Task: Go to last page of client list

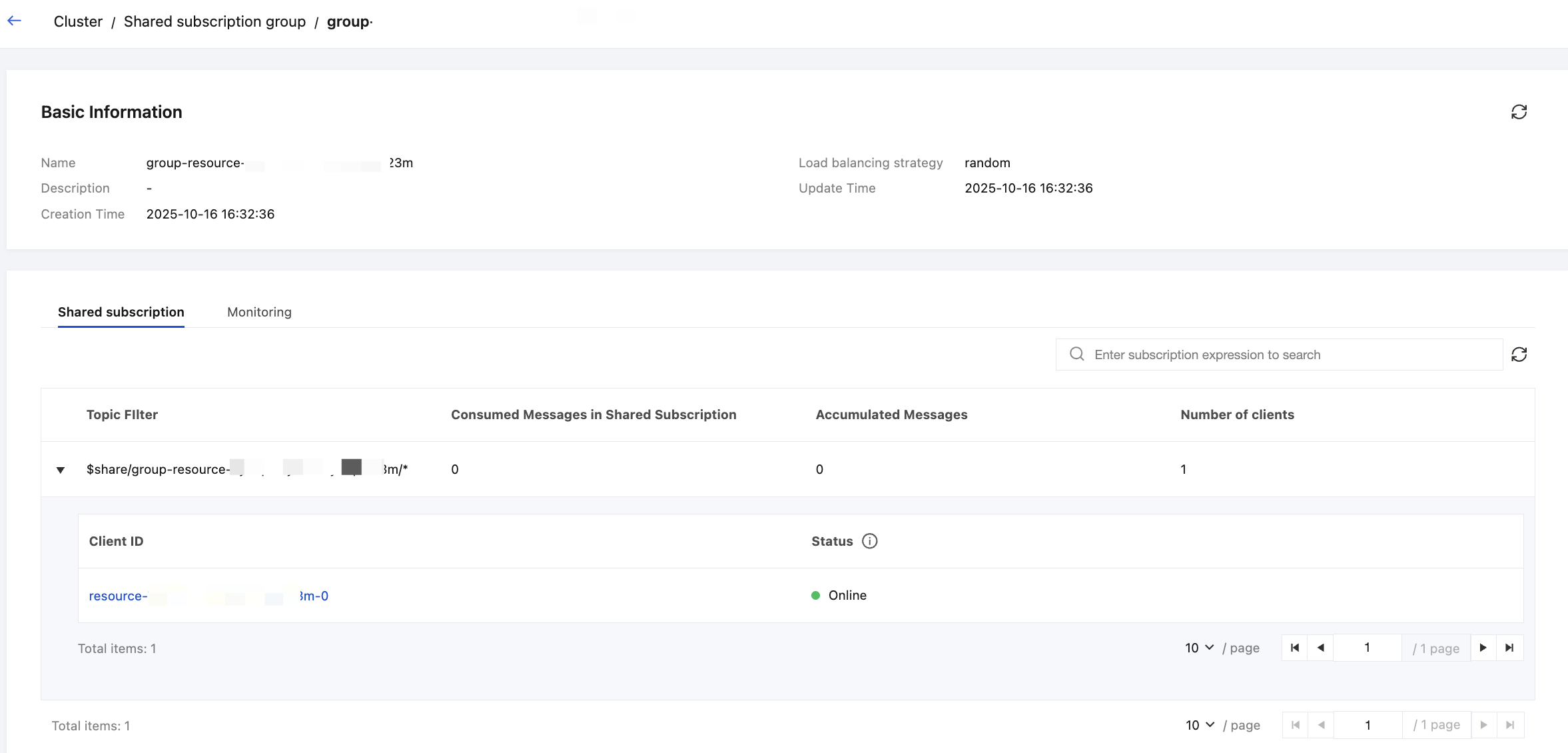Action: 1509,648
